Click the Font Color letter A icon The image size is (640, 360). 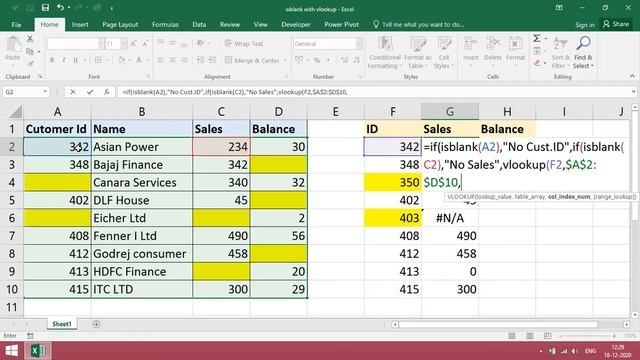tap(139, 60)
